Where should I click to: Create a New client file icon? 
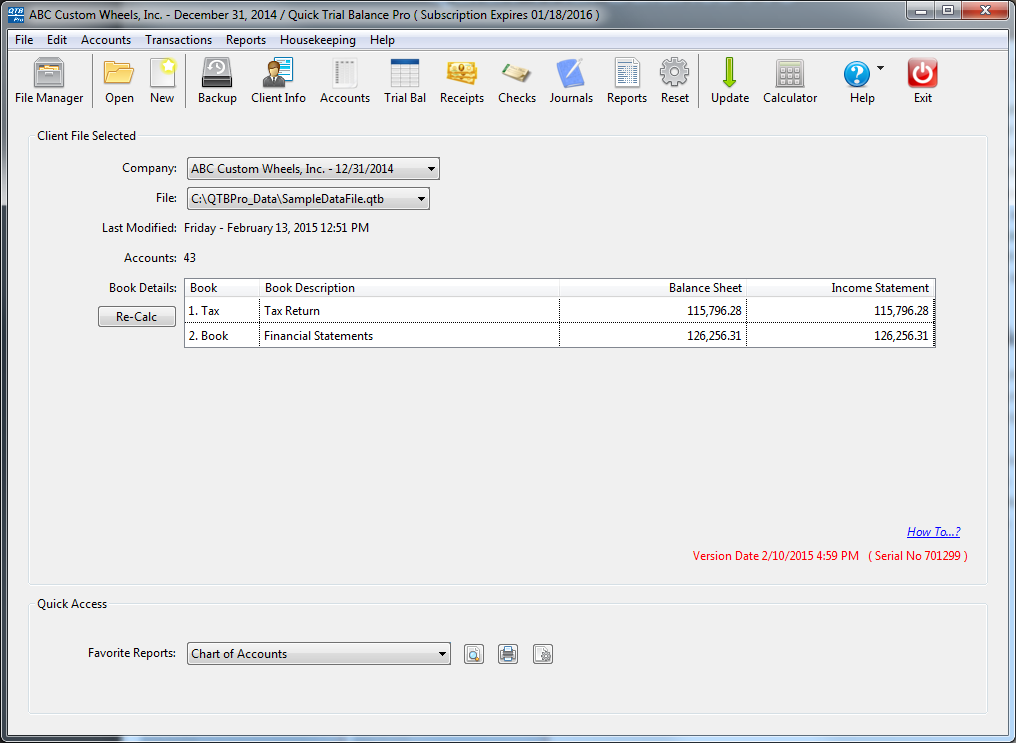(x=162, y=80)
